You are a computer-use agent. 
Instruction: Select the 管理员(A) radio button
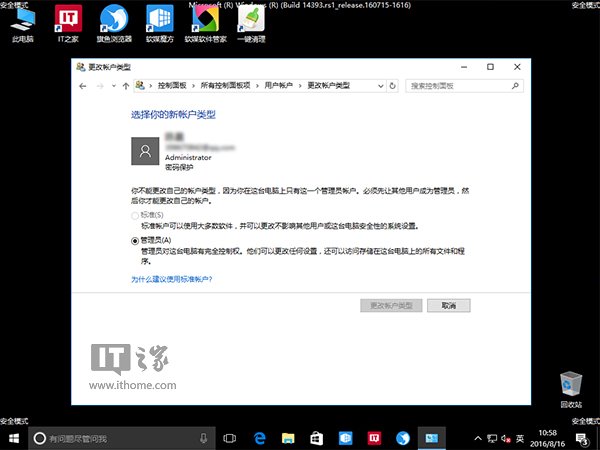pyautogui.click(x=136, y=241)
